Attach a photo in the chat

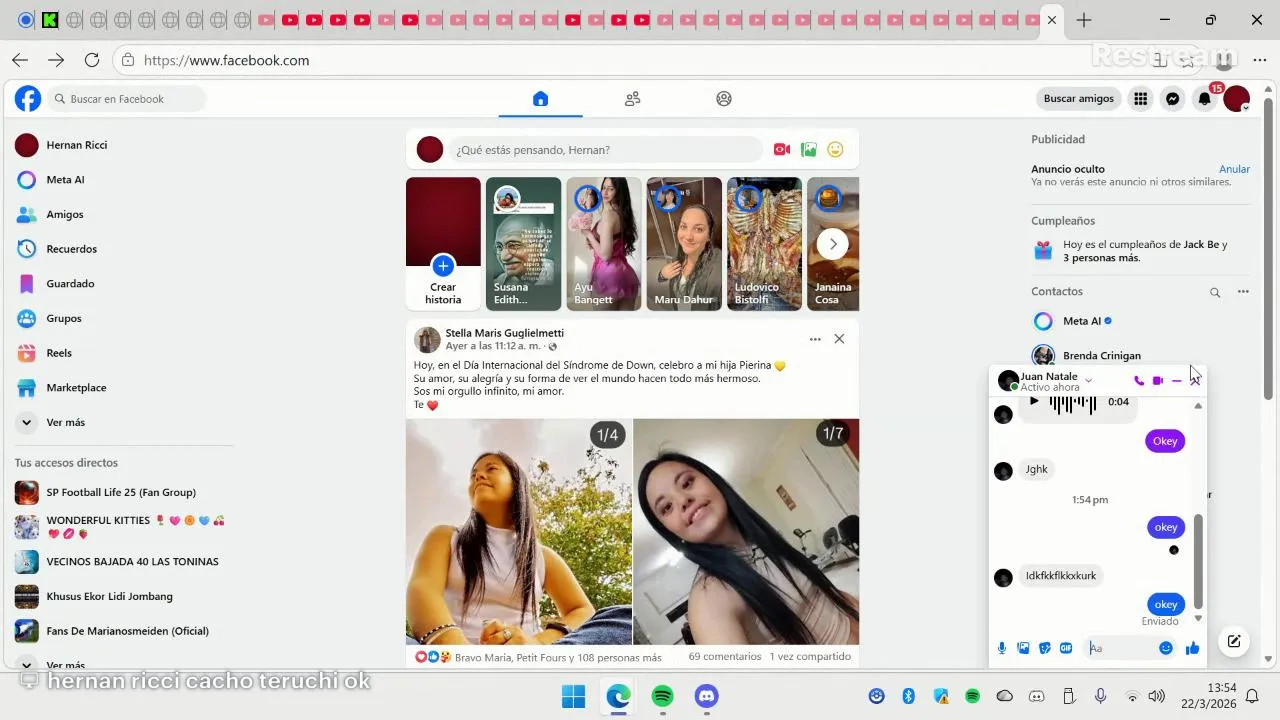coord(1023,648)
